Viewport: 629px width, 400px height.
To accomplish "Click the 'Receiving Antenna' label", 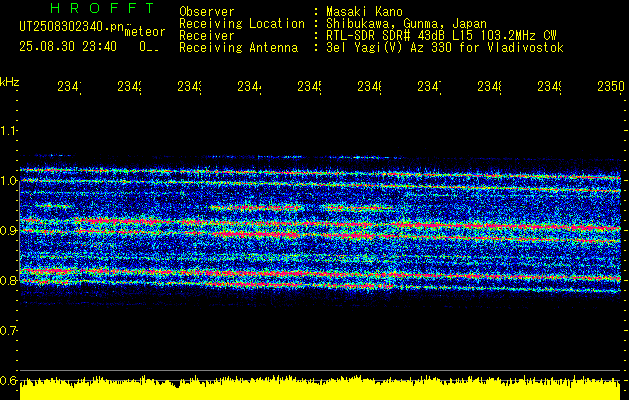I will (238, 48).
